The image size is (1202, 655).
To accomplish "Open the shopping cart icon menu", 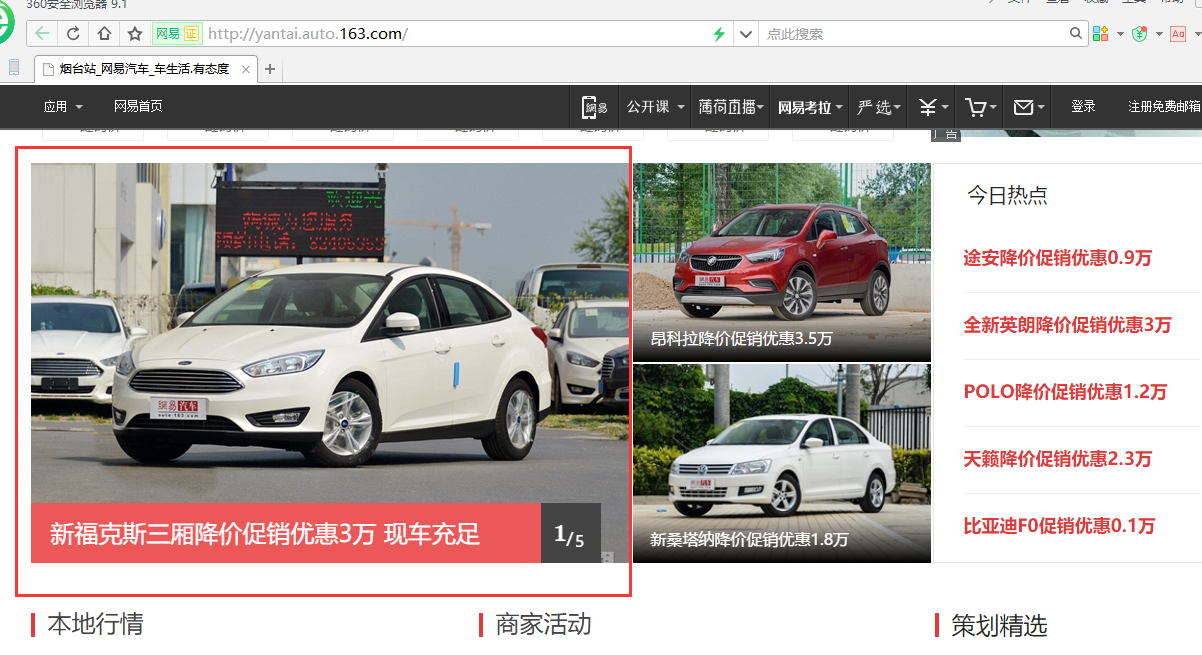I will (x=982, y=106).
